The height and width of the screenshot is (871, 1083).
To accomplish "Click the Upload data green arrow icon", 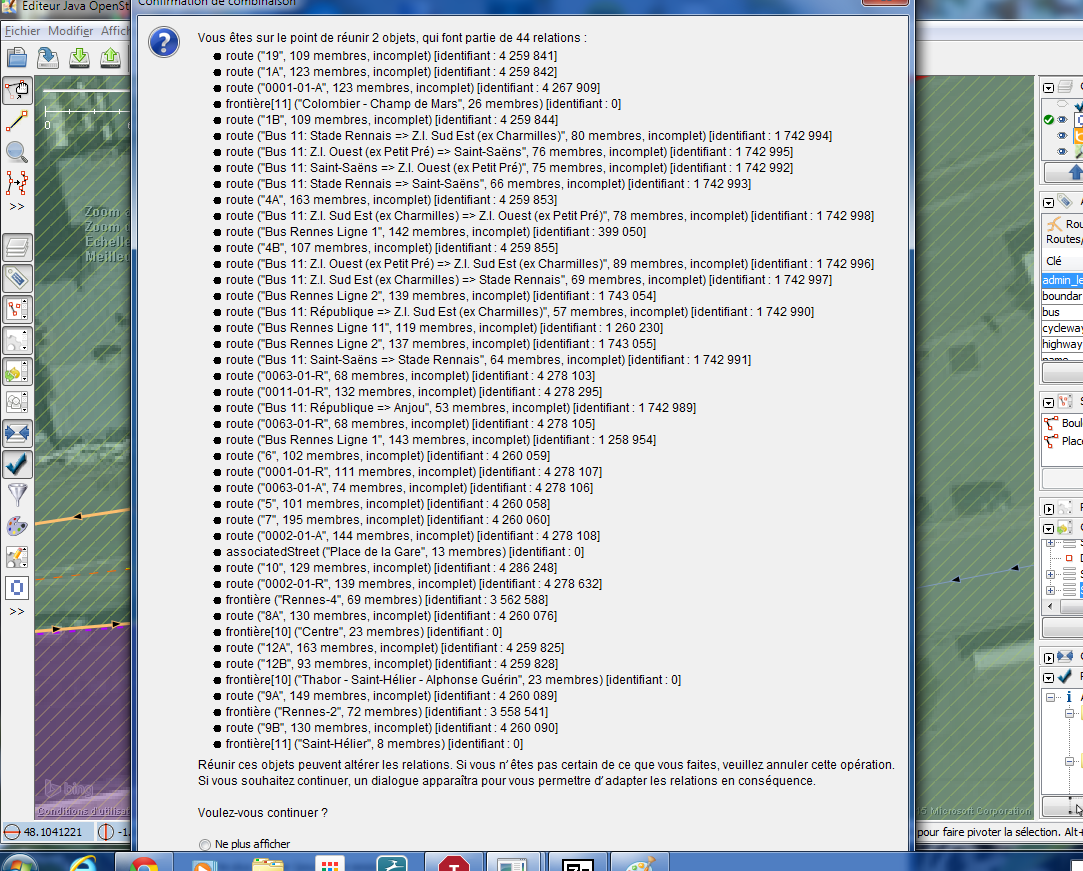I will tap(111, 57).
